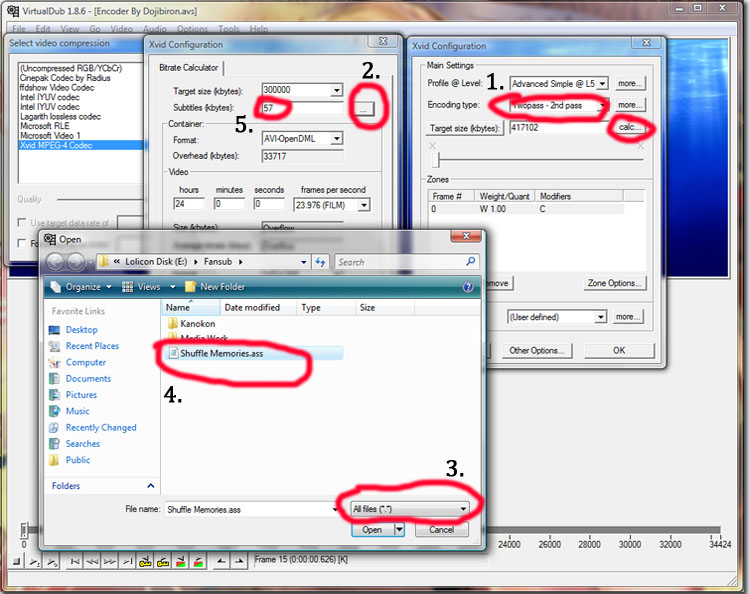Open address bar path history dropdown
Image resolution: width=750 pixels, height=594 pixels.
(304, 262)
